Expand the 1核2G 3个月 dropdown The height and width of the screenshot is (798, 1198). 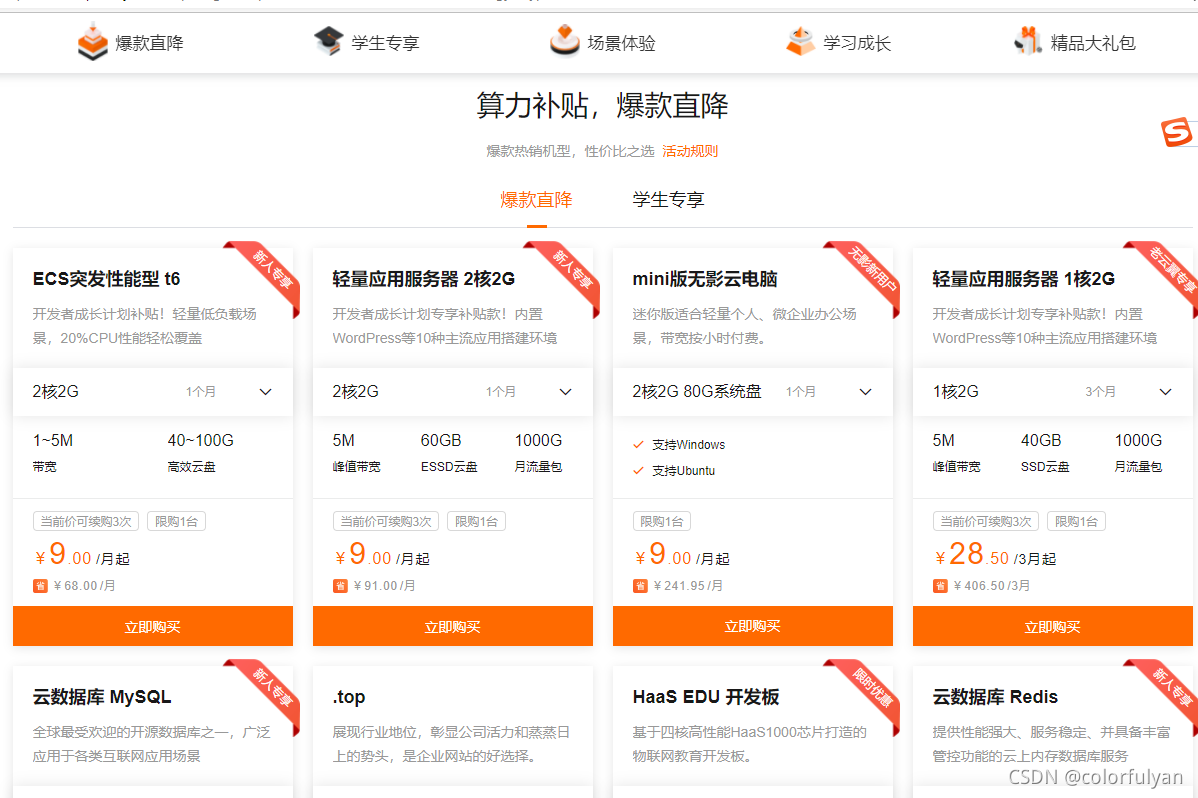tap(1053, 391)
